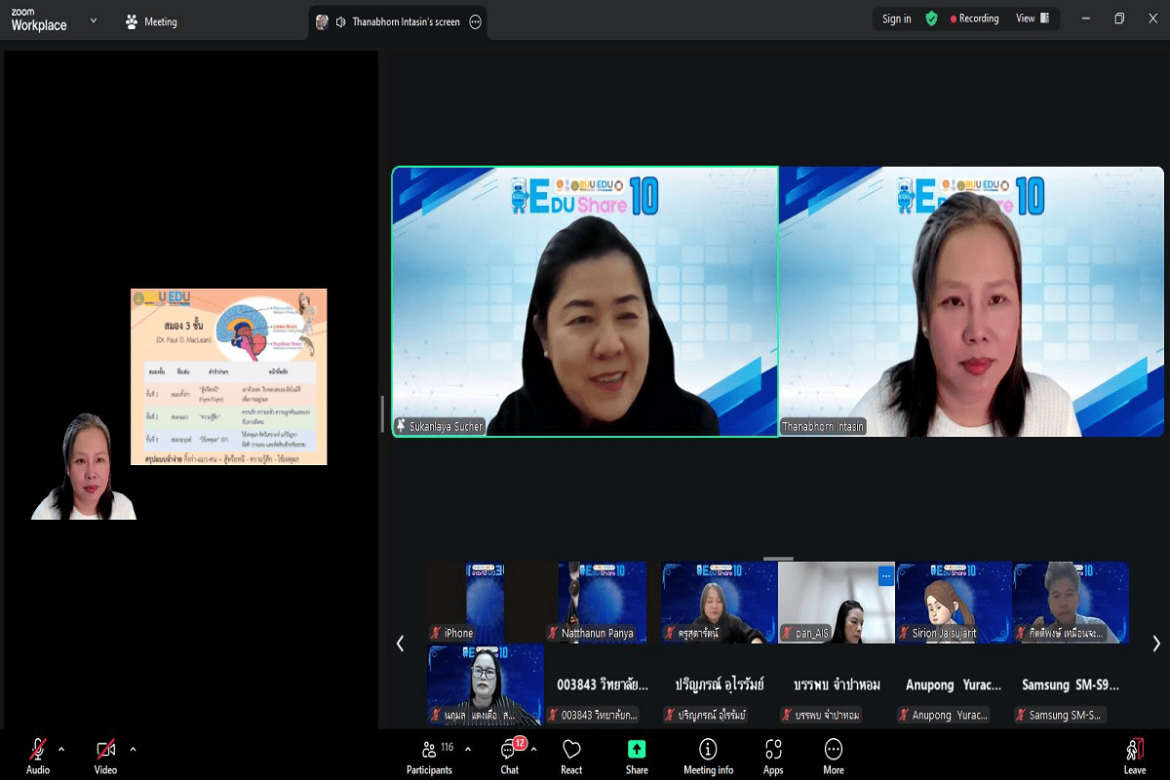Open the More options menu

click(833, 755)
